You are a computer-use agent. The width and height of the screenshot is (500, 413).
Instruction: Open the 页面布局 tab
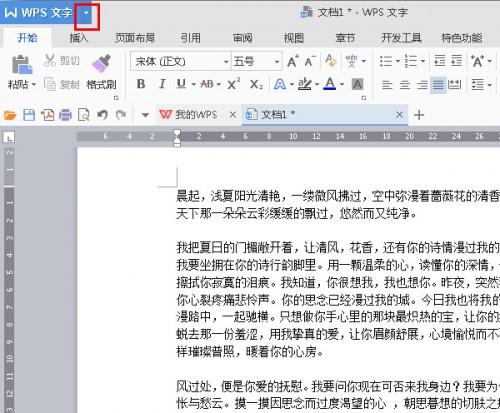pyautogui.click(x=135, y=38)
